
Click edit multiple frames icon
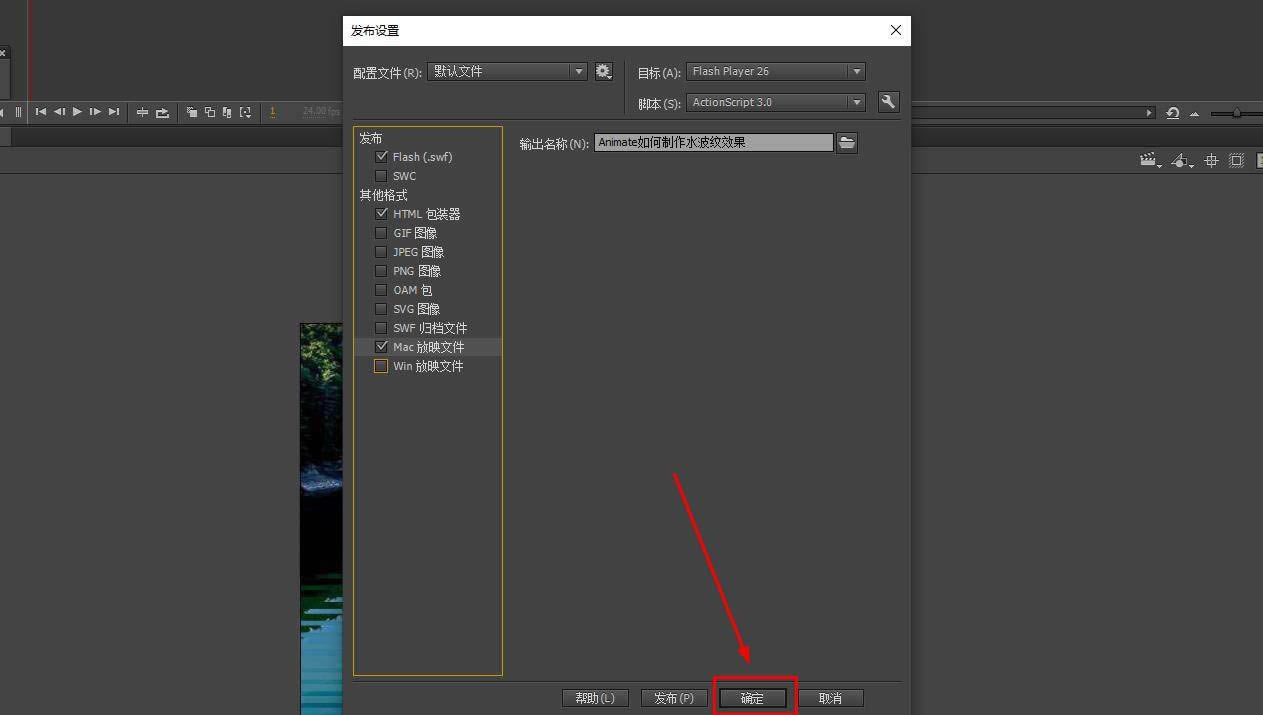[227, 112]
